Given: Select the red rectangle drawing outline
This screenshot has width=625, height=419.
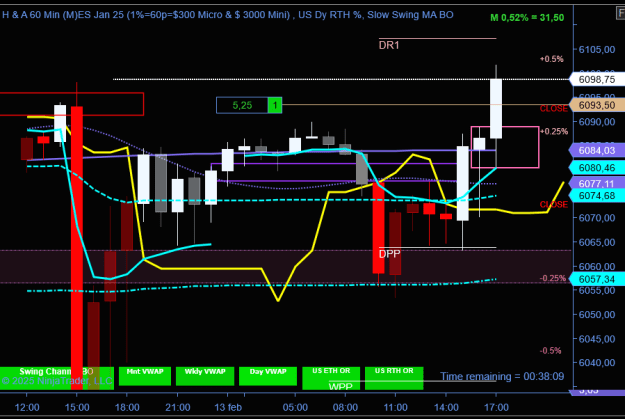Looking at the screenshot, I should (x=72, y=104).
